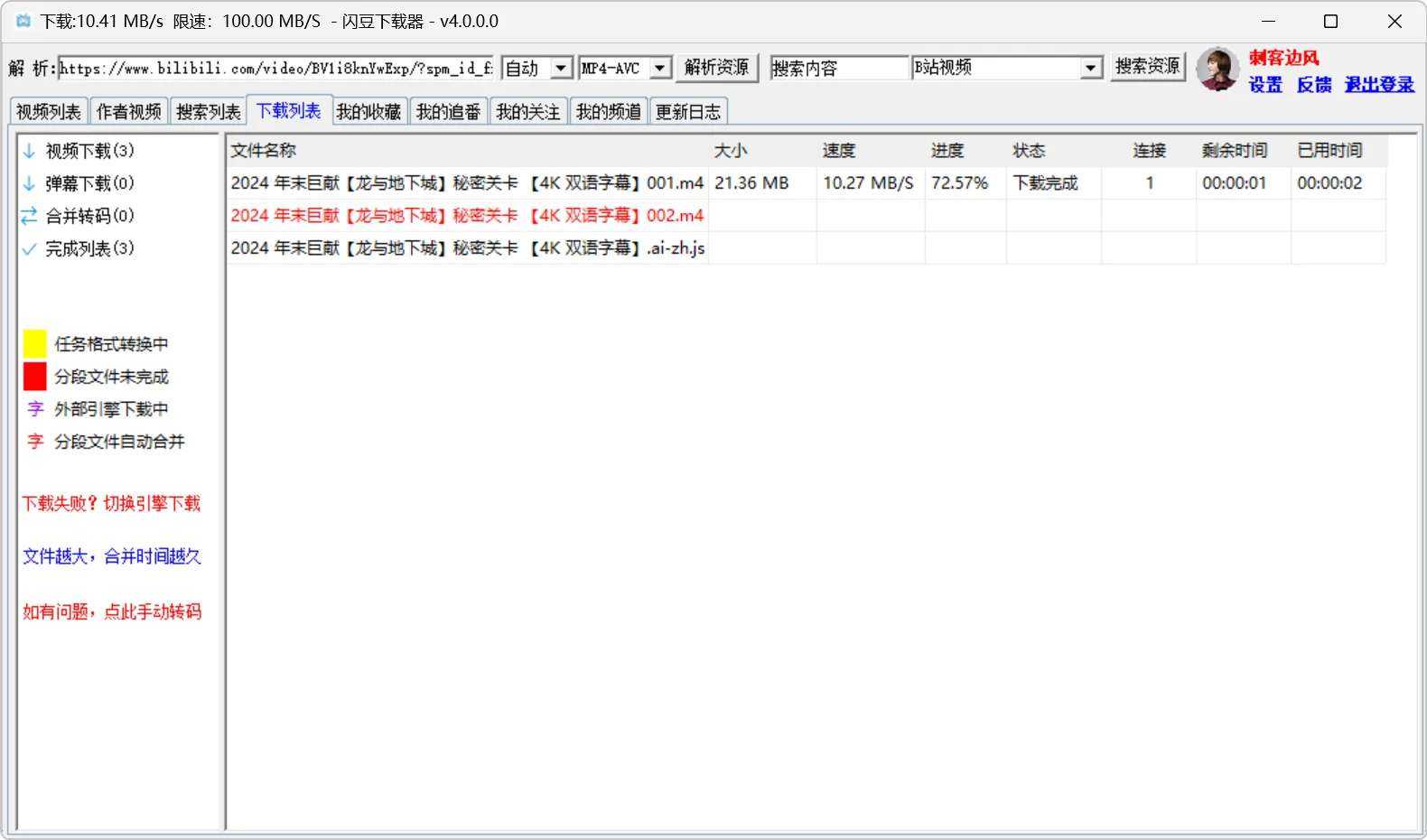Image resolution: width=1427 pixels, height=840 pixels.
Task: Click the 大小 column header
Action: [x=763, y=151]
